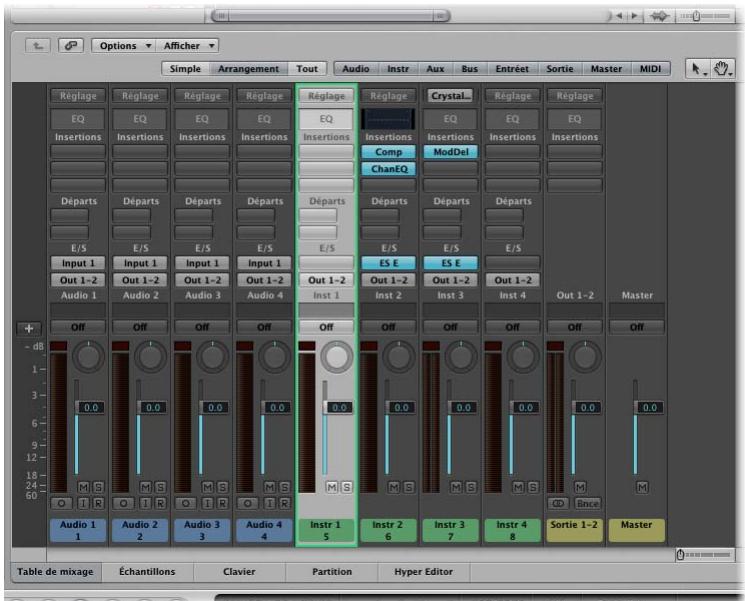
Task: Click the EQ box on Instr 1 strip
Action: tap(326, 119)
